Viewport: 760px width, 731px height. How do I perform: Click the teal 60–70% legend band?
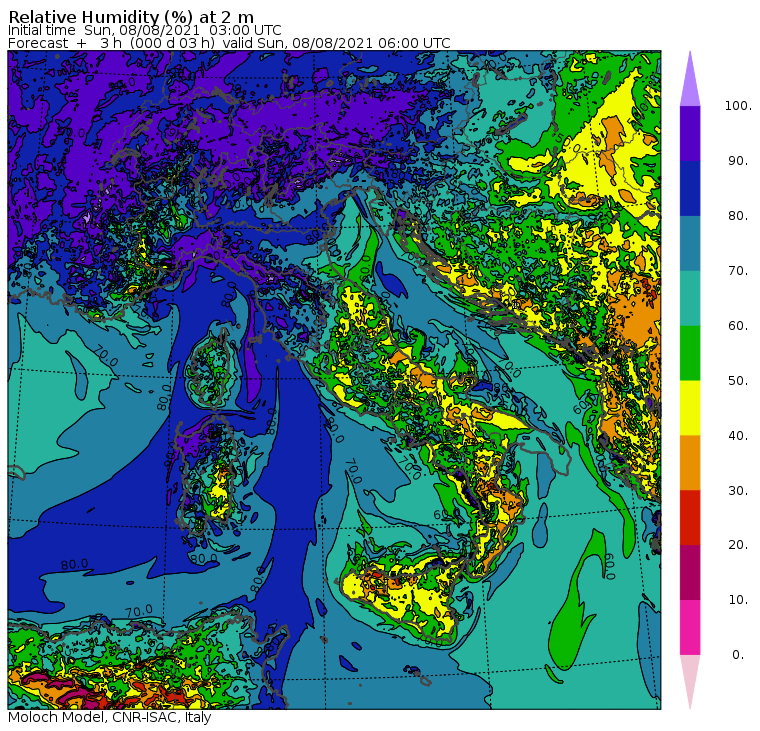click(690, 298)
